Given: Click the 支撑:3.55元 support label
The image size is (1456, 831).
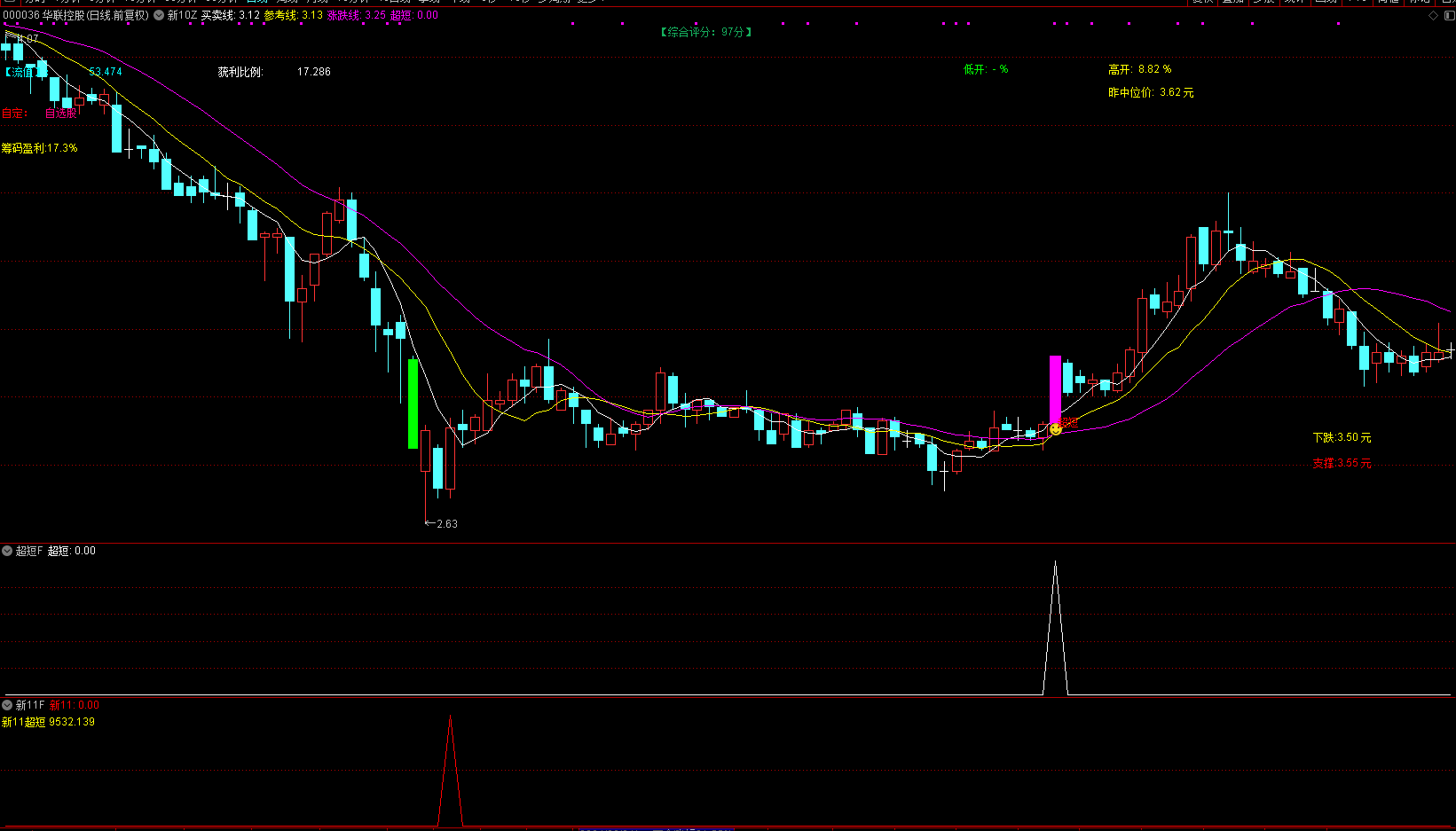Looking at the screenshot, I should click(1342, 463).
